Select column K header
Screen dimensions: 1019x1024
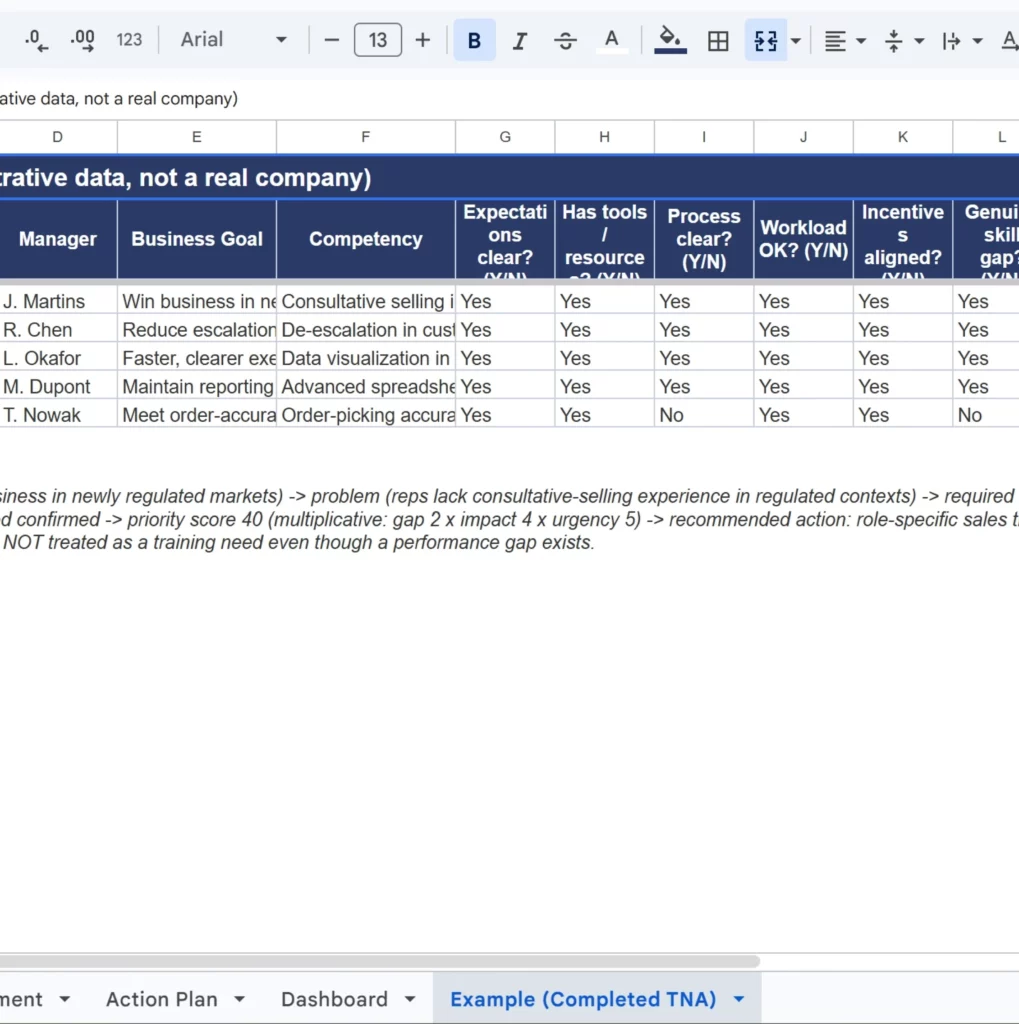[902, 137]
